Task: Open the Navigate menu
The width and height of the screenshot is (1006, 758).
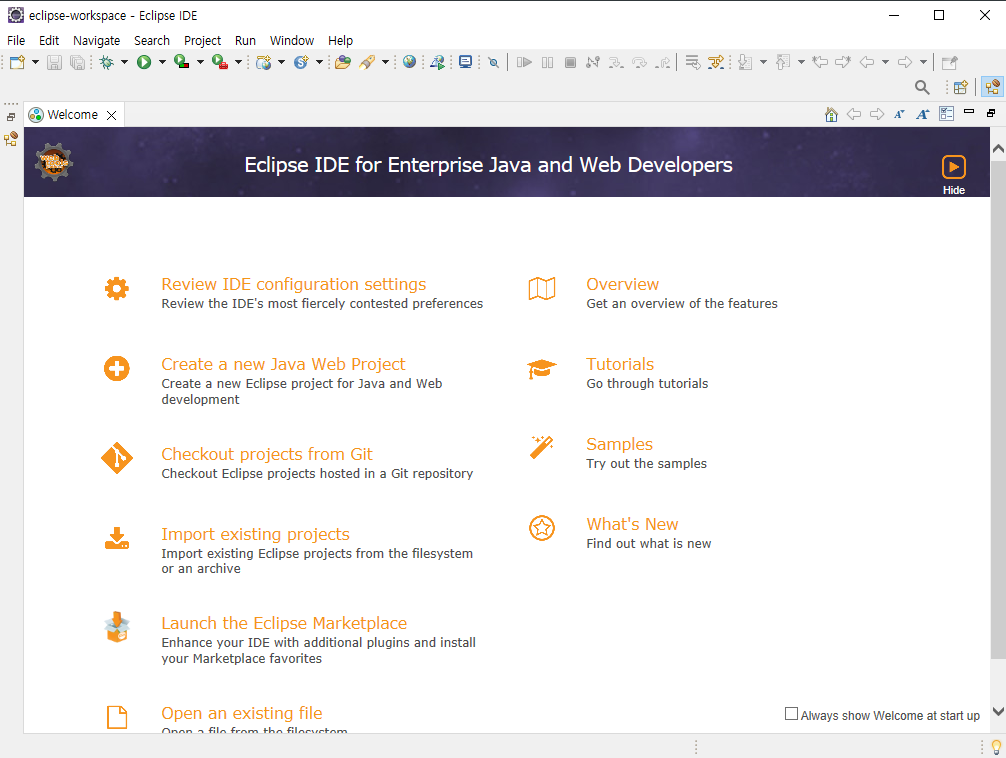Action: [96, 40]
